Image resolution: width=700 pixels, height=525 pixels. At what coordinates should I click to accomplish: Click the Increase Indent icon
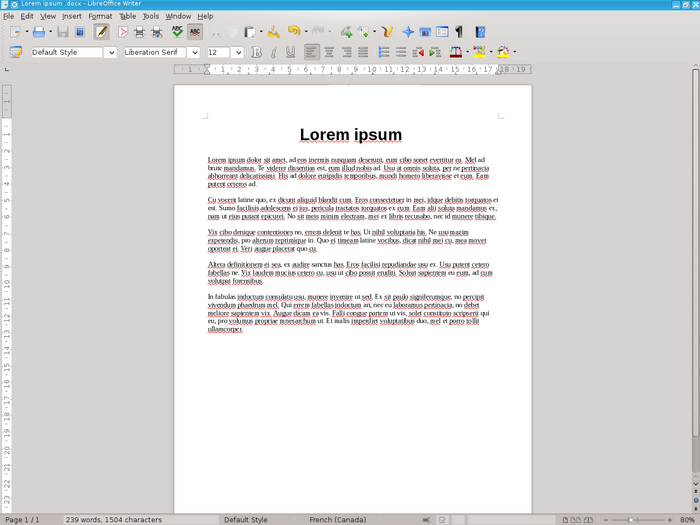[x=436, y=52]
